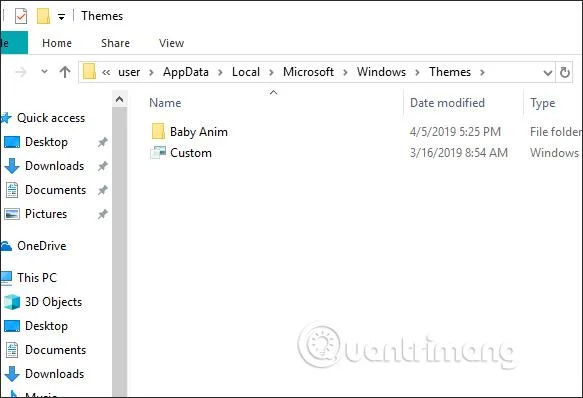Screen dimensions: 583x398
Task: Expand subfolder arrow after user
Action: pos(151,73)
